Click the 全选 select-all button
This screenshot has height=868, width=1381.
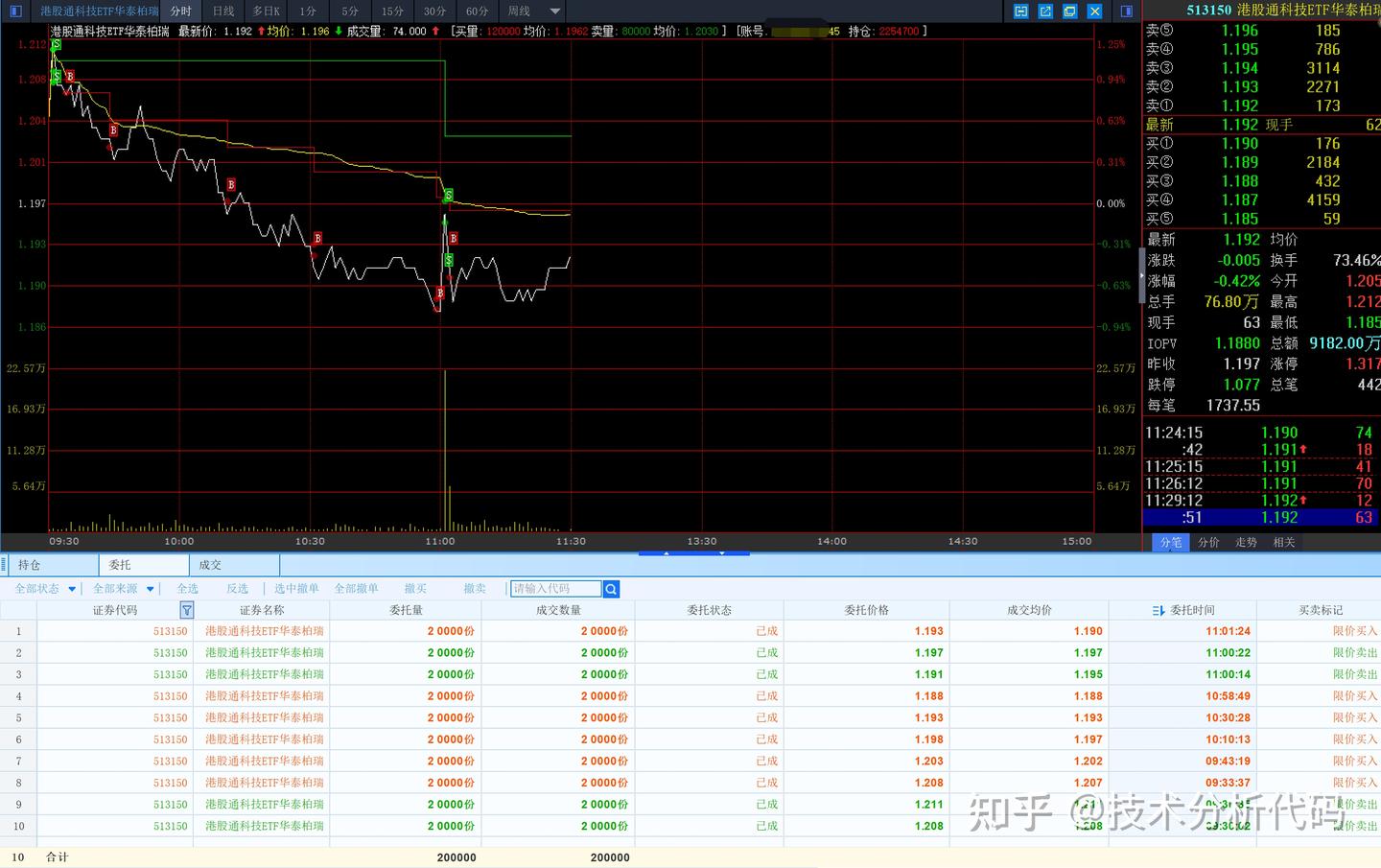coord(188,589)
